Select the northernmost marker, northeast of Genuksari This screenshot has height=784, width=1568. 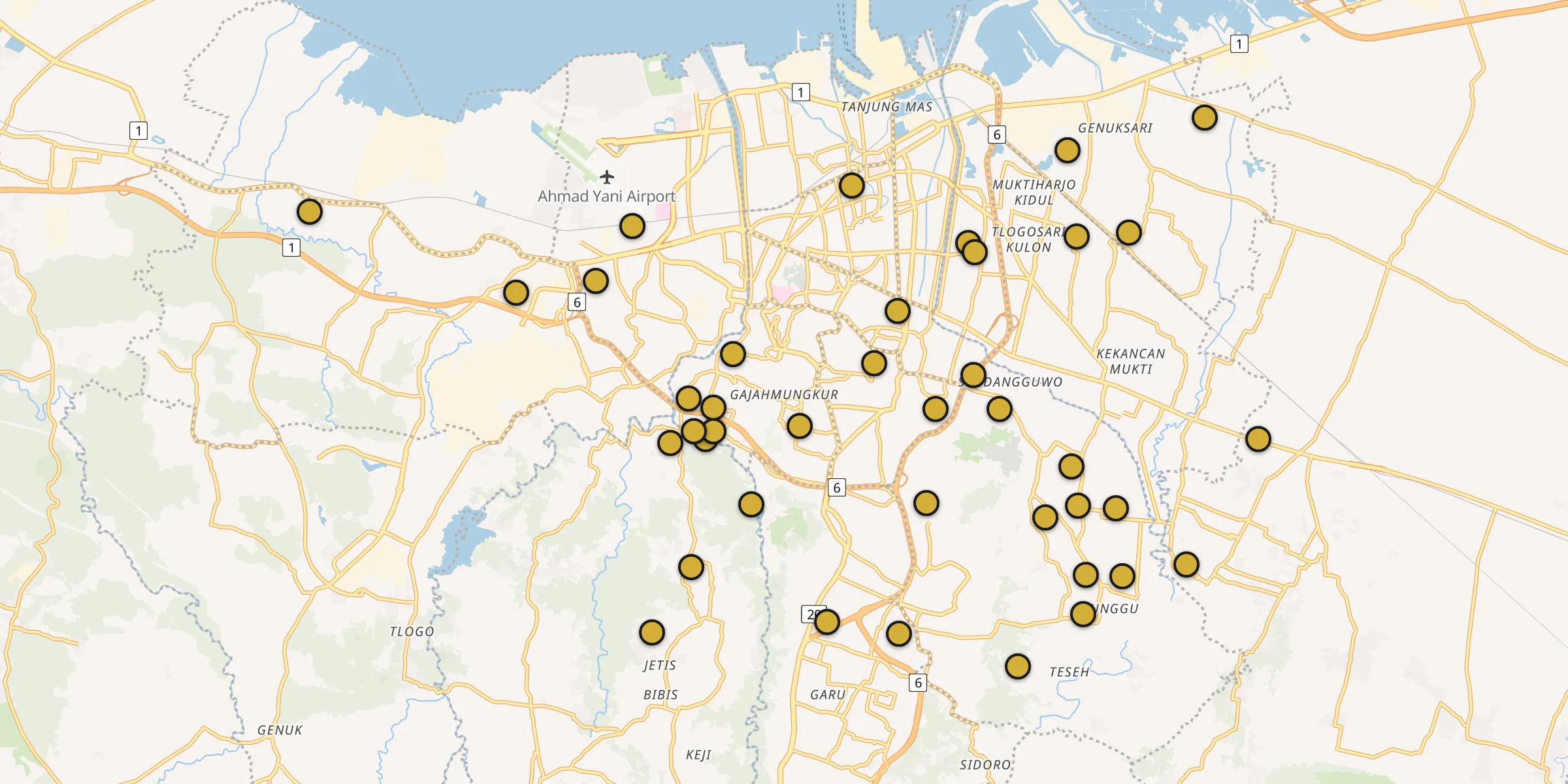(1205, 118)
